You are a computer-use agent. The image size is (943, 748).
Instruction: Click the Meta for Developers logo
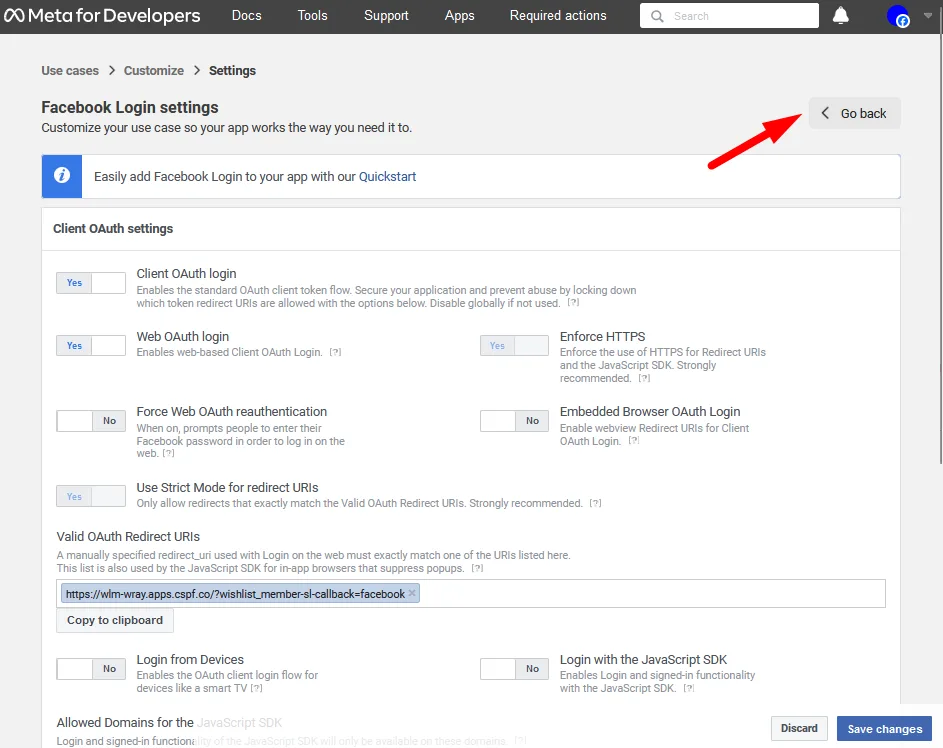click(100, 15)
